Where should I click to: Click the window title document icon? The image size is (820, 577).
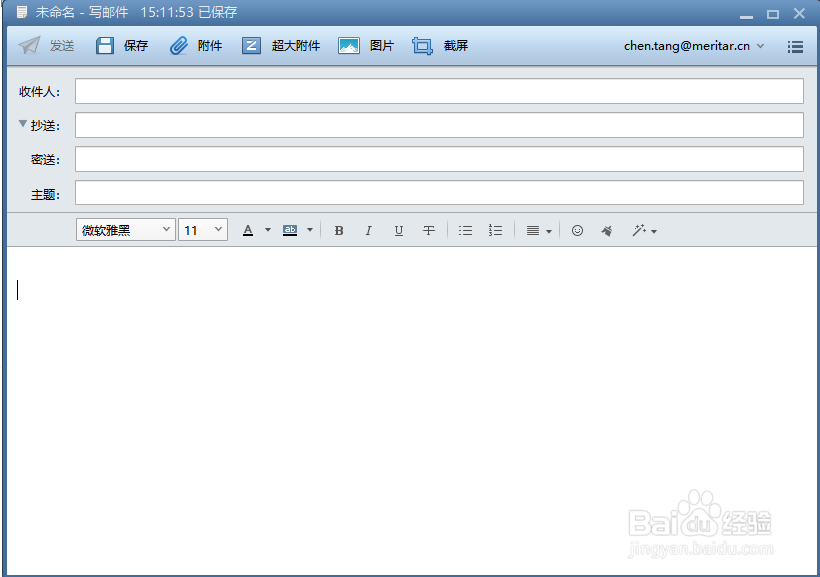pos(22,12)
